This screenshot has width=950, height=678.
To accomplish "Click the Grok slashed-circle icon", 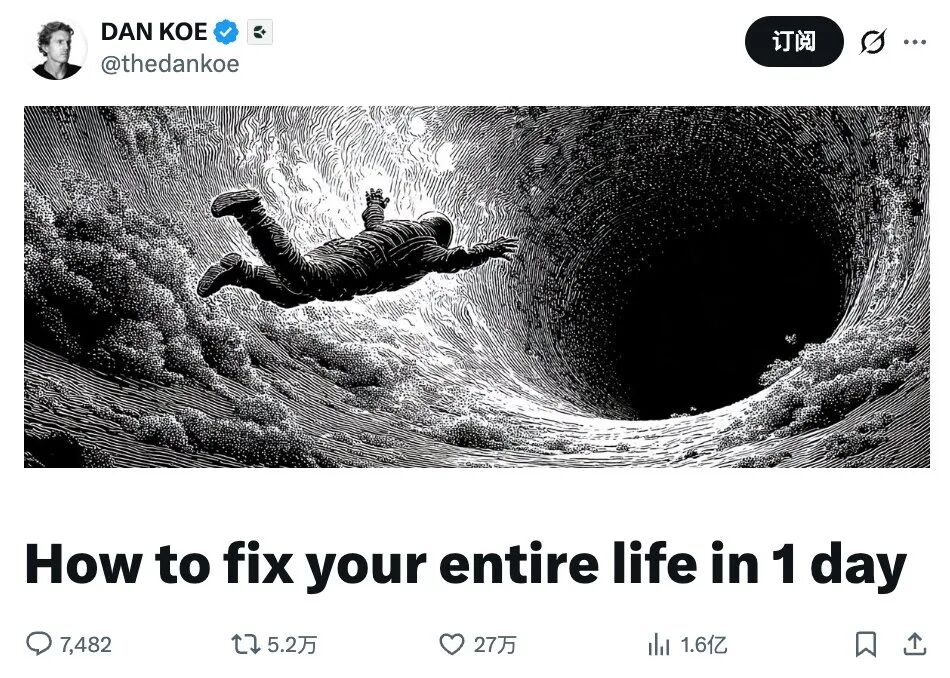I will click(x=873, y=41).
